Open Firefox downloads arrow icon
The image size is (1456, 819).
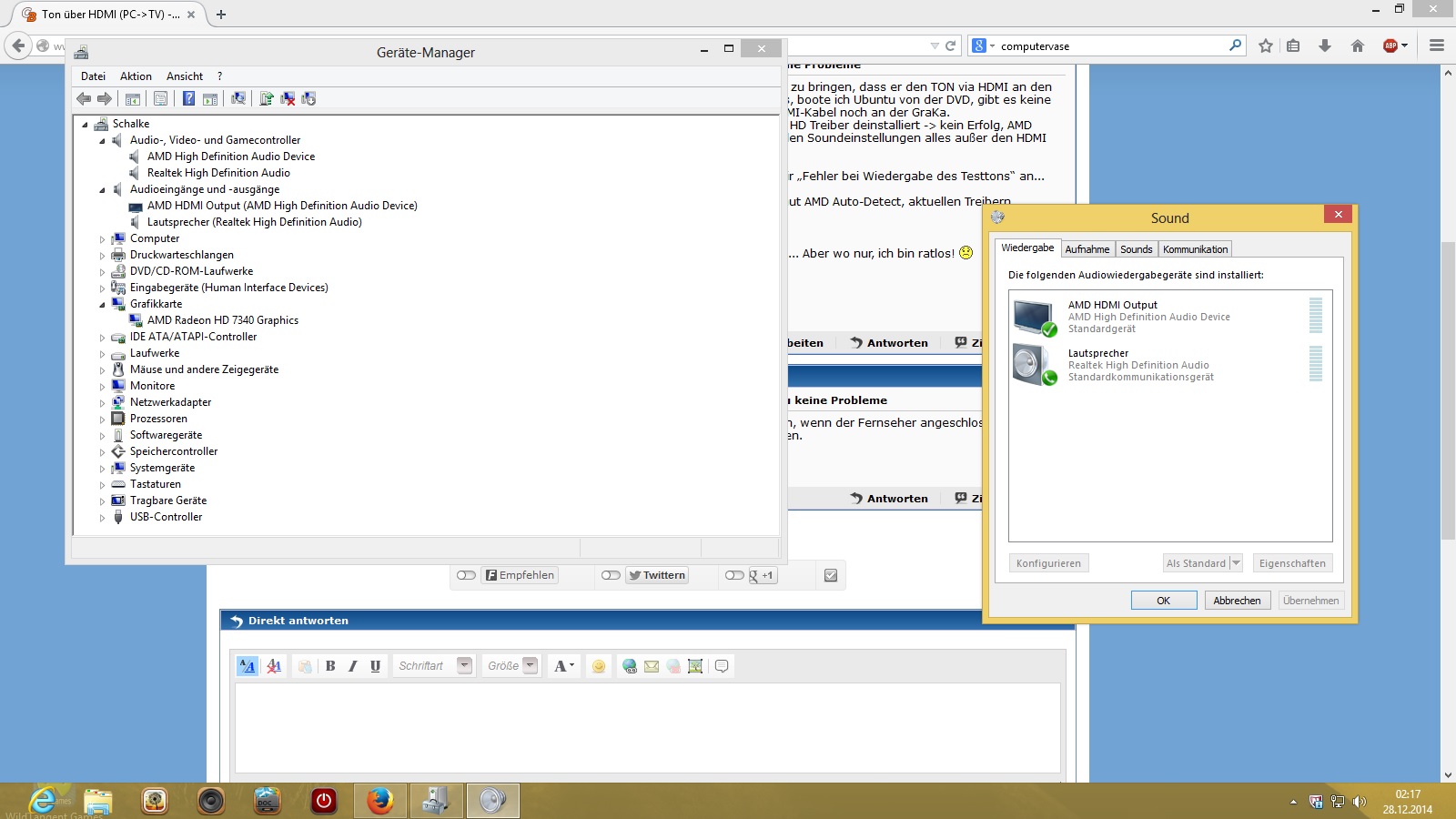tap(1325, 45)
